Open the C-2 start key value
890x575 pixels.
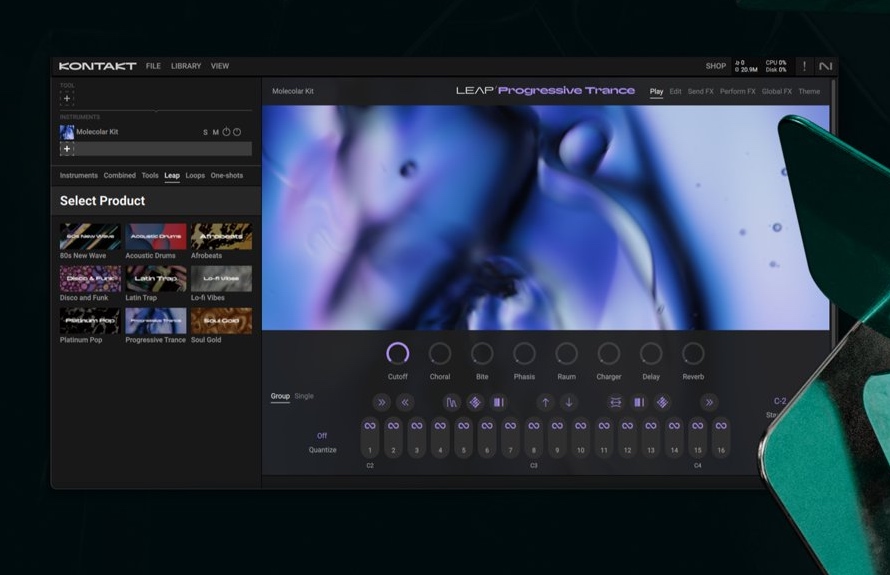click(x=780, y=401)
